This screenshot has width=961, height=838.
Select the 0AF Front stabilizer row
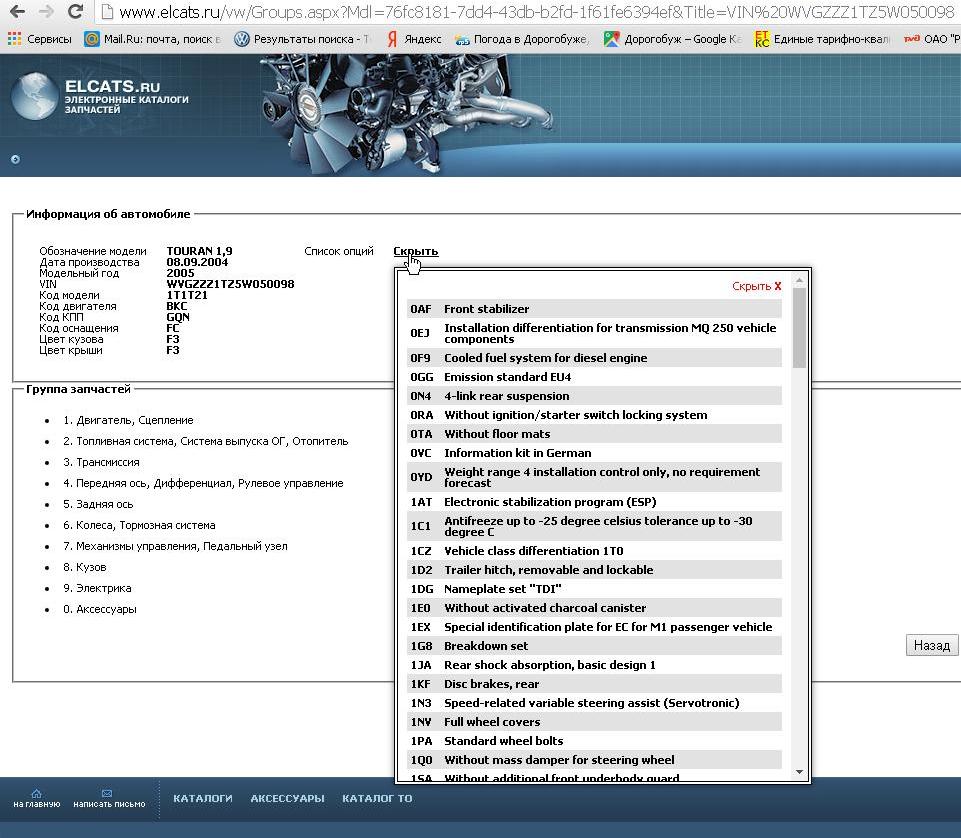594,309
